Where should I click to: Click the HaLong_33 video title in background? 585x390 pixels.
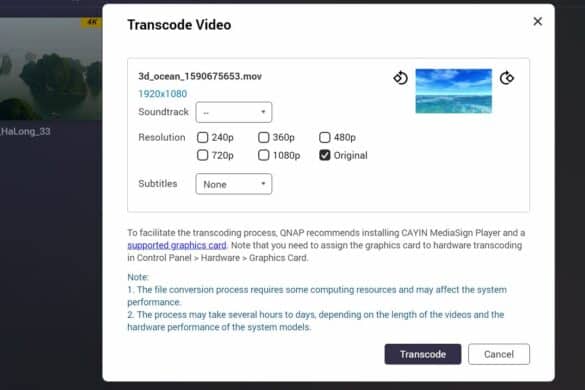(25, 131)
